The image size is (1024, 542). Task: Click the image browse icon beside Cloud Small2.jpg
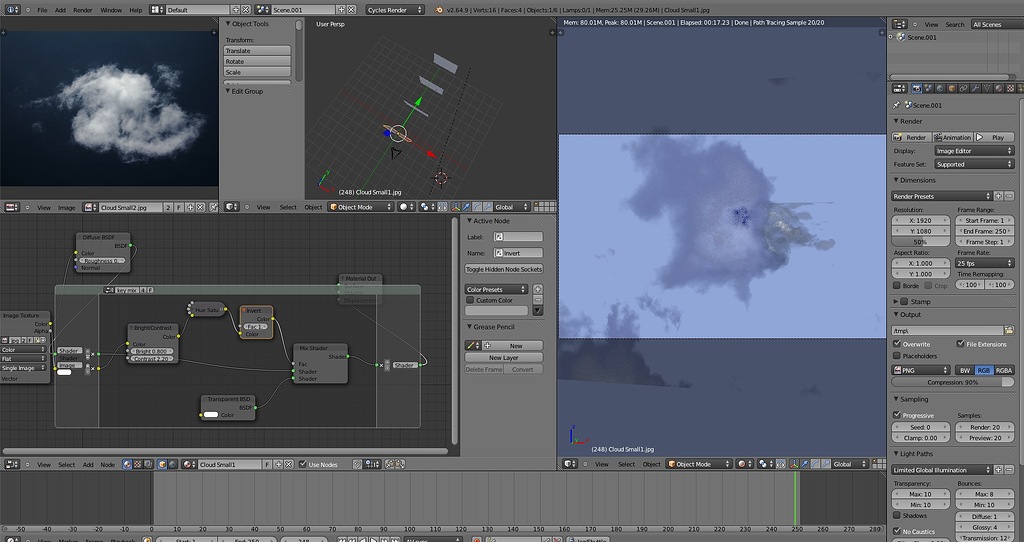pos(90,207)
